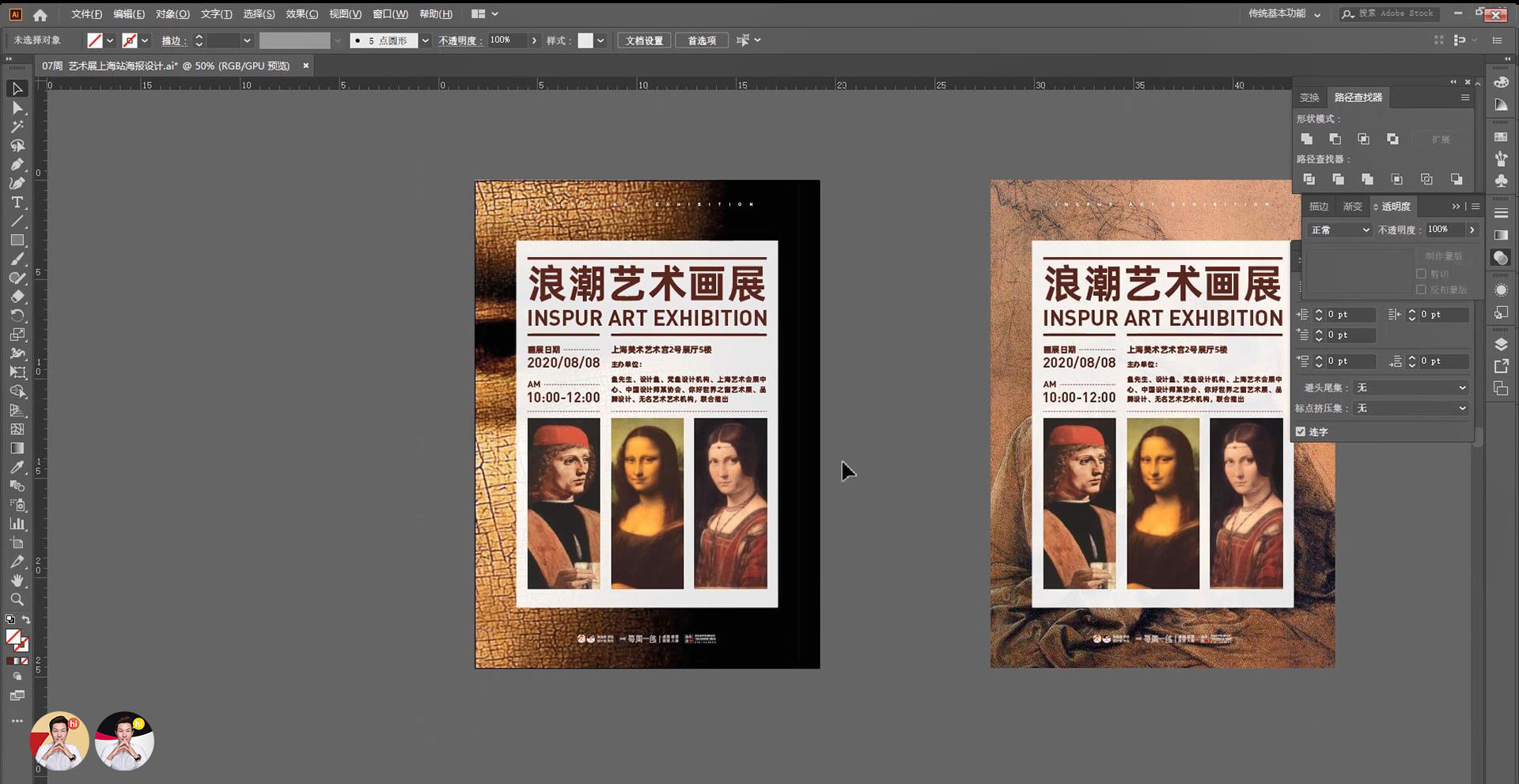Open the 标点挤压集 dropdown
Viewport: 1519px width, 784px height.
[x=1411, y=408]
